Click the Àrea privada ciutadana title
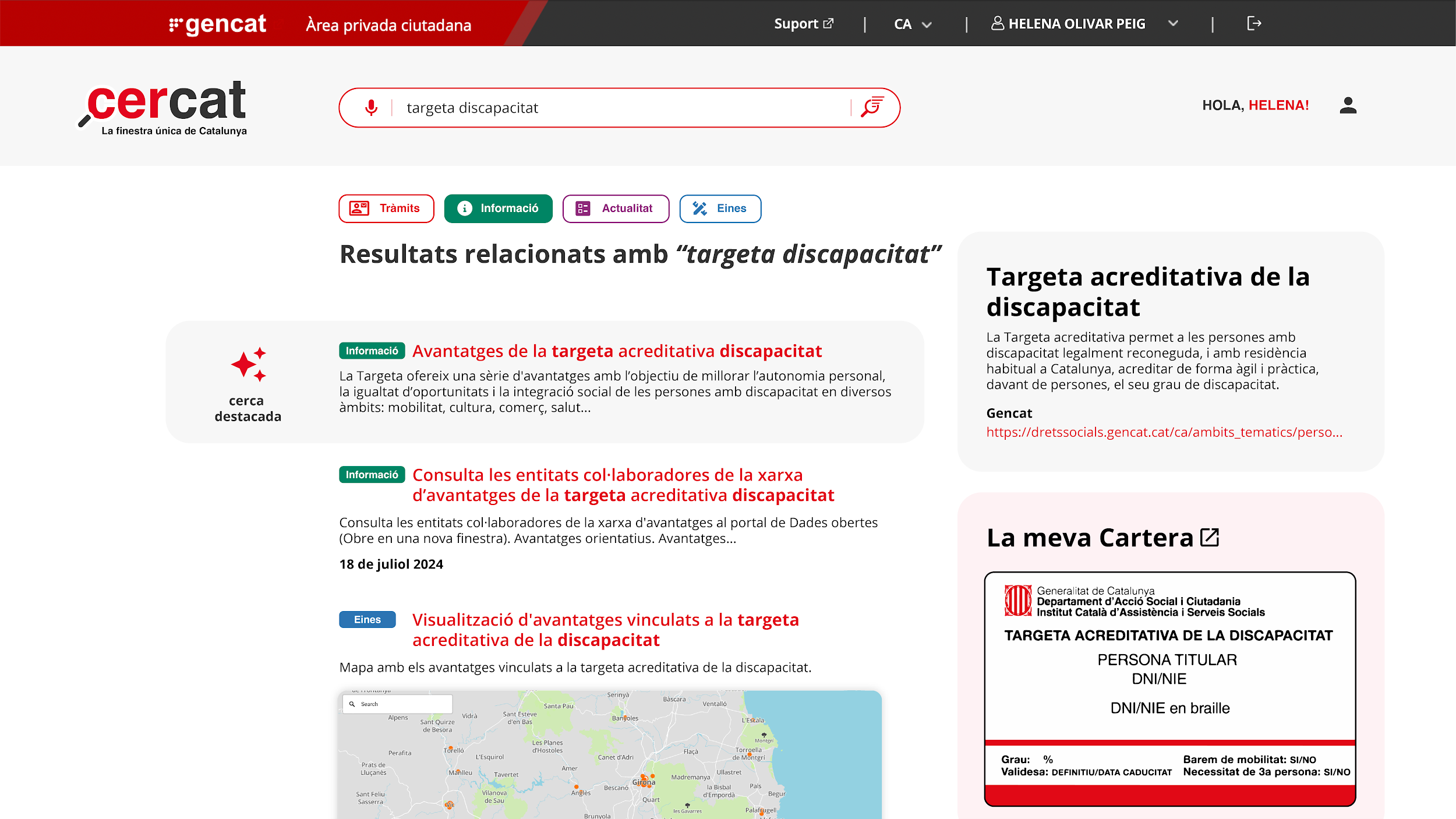The image size is (1456, 819). point(388,25)
